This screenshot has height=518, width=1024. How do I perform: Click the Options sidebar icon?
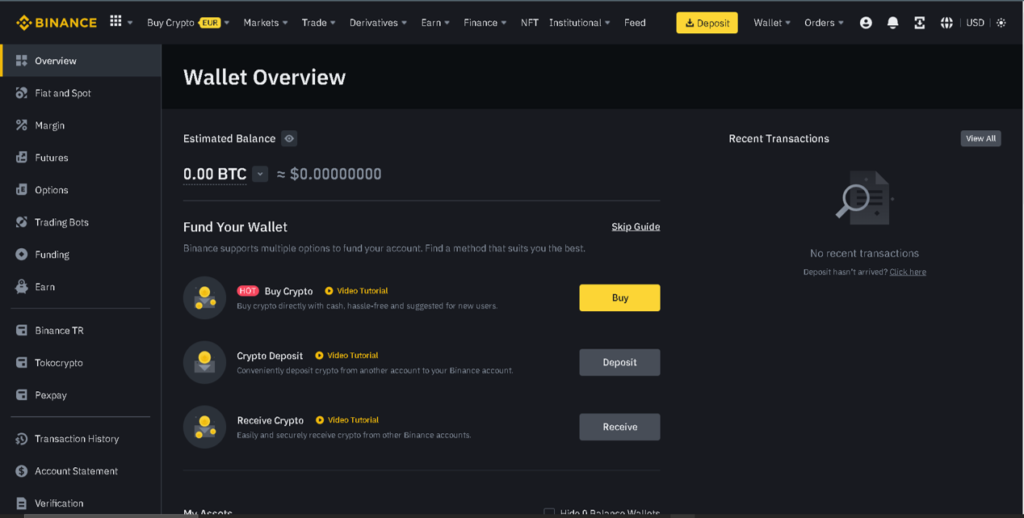[22, 190]
